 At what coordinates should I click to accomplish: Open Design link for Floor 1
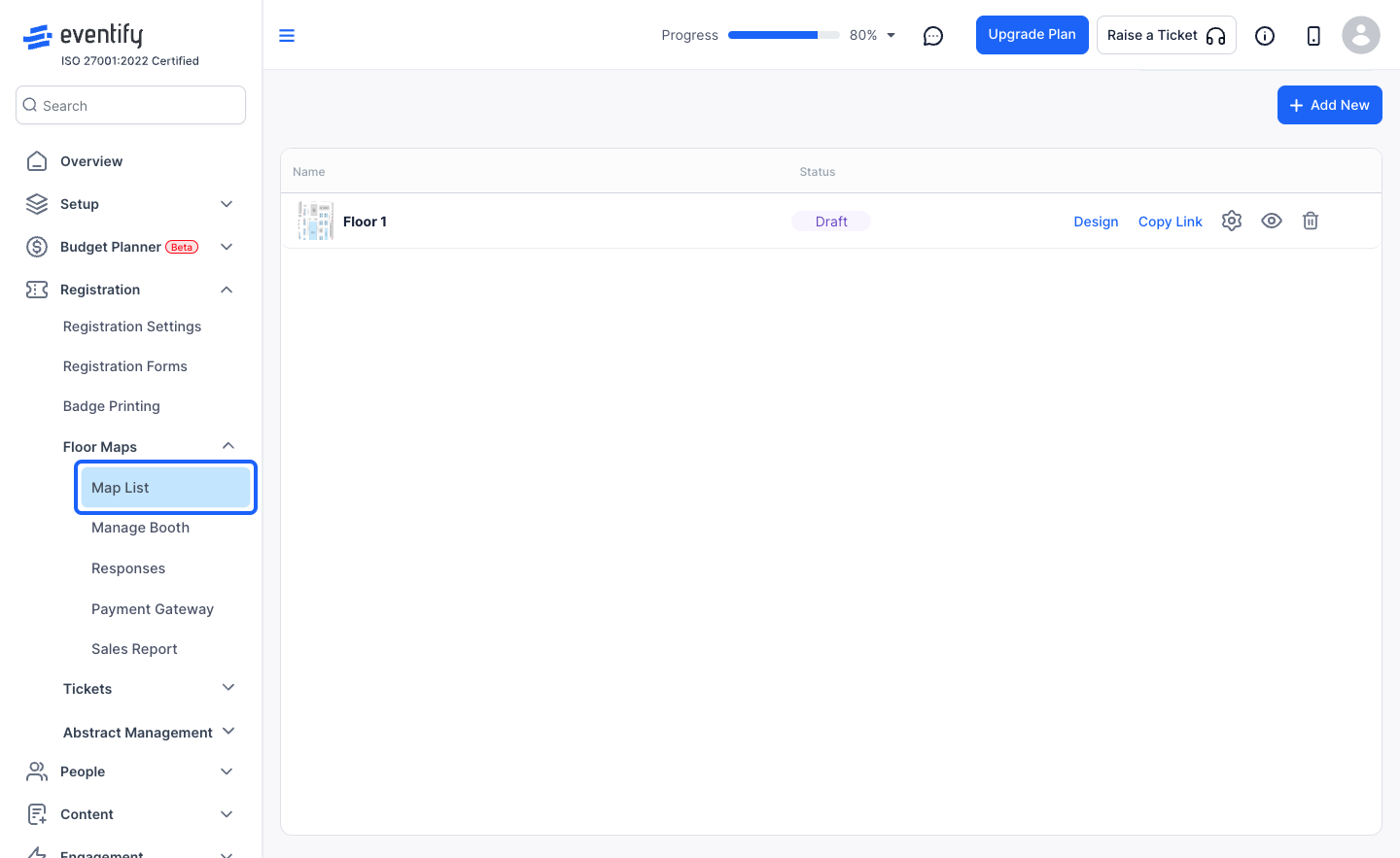tap(1096, 222)
